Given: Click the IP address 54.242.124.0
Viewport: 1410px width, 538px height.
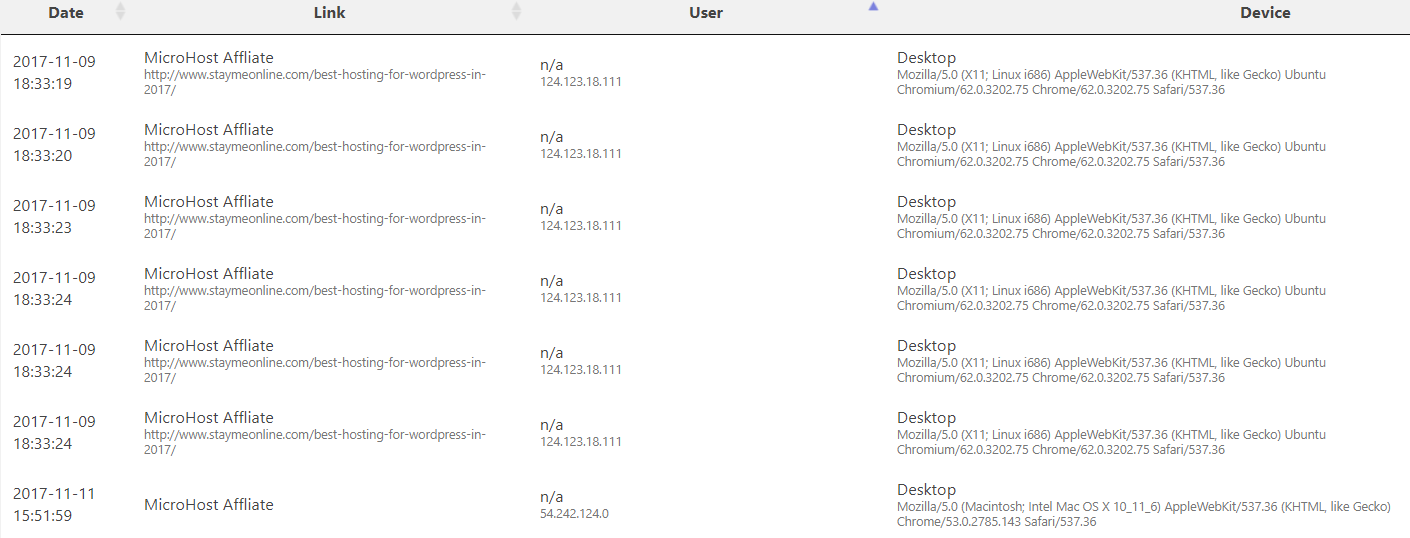Looking at the screenshot, I should point(574,514).
